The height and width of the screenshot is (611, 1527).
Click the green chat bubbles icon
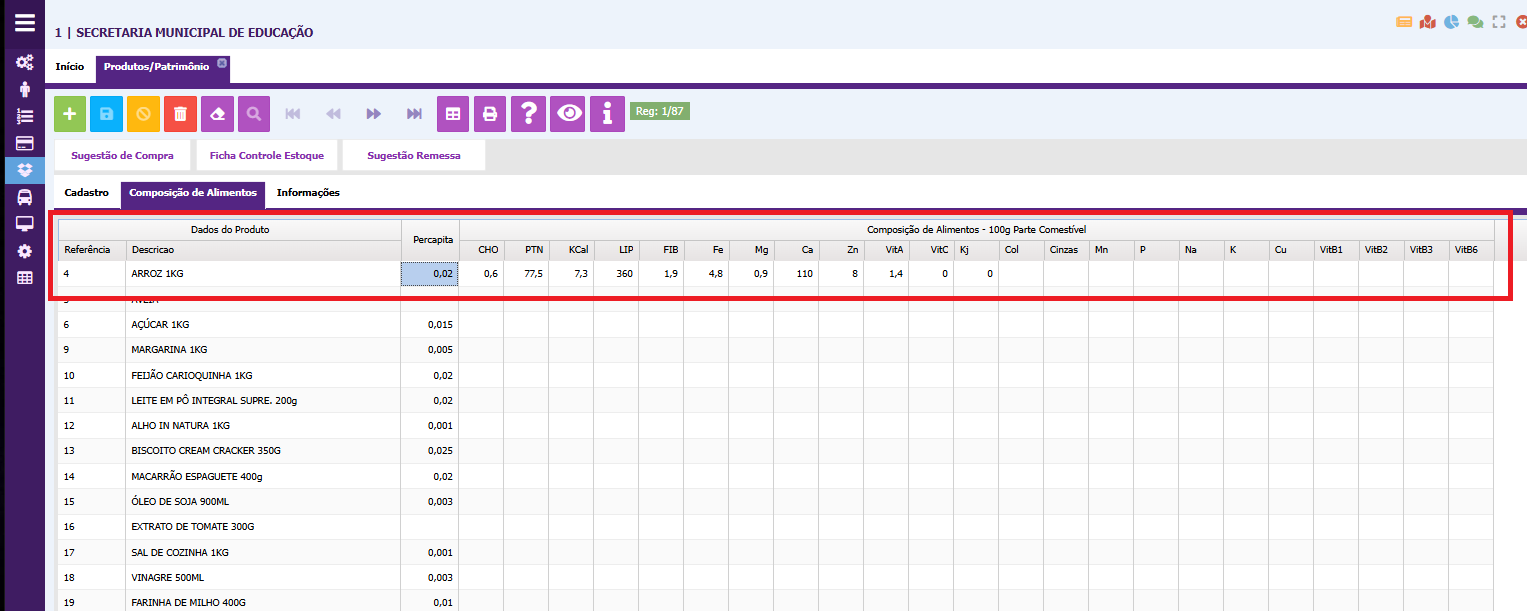pyautogui.click(x=1475, y=22)
